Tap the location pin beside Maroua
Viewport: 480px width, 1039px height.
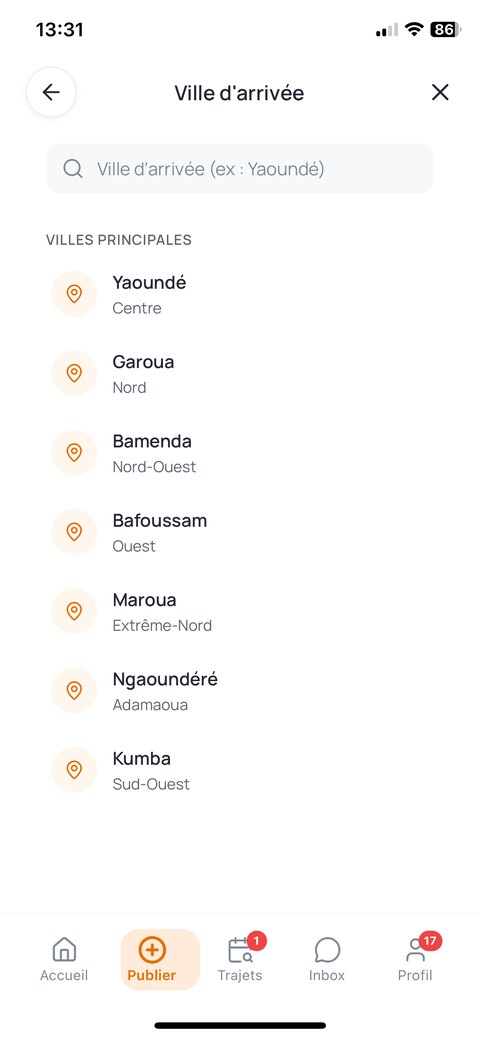pos(74,611)
